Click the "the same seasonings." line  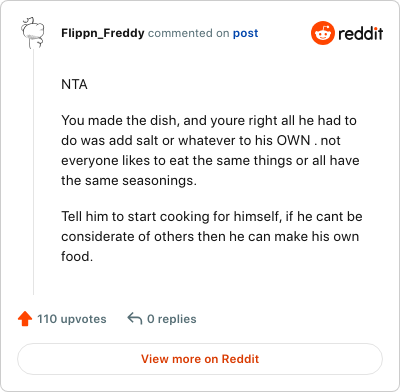point(129,180)
